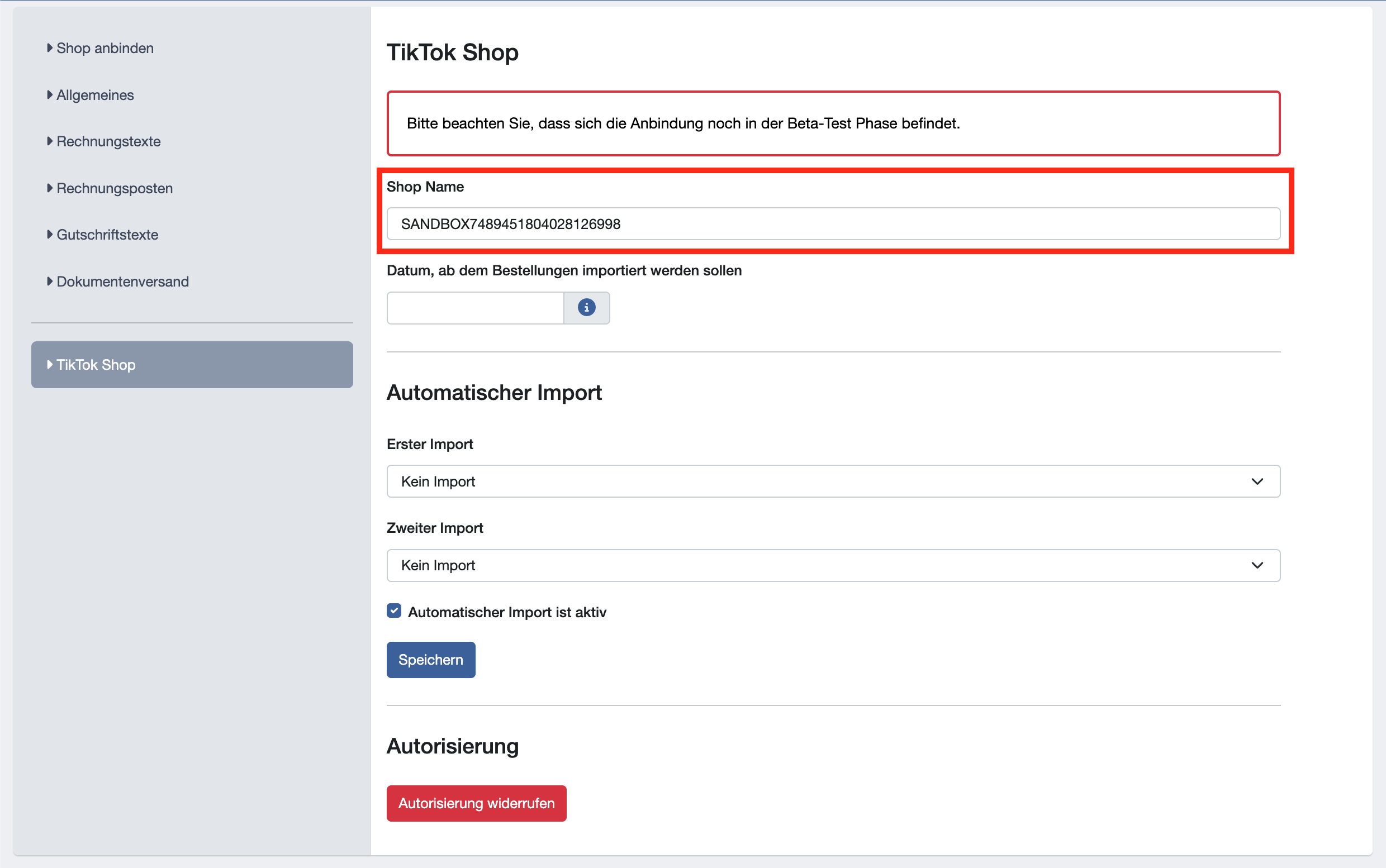
Task: Focus the order import date input field
Action: (475, 308)
